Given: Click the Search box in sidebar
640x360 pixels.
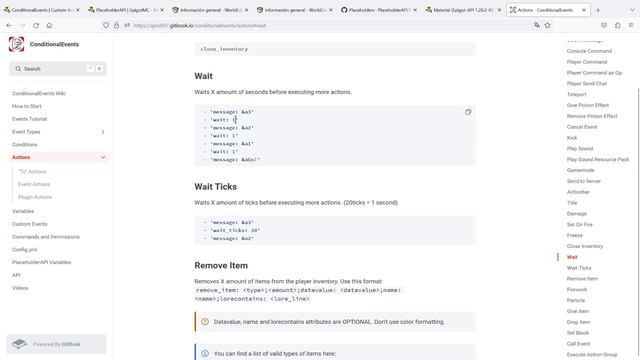Looking at the screenshot, I should coord(58,69).
